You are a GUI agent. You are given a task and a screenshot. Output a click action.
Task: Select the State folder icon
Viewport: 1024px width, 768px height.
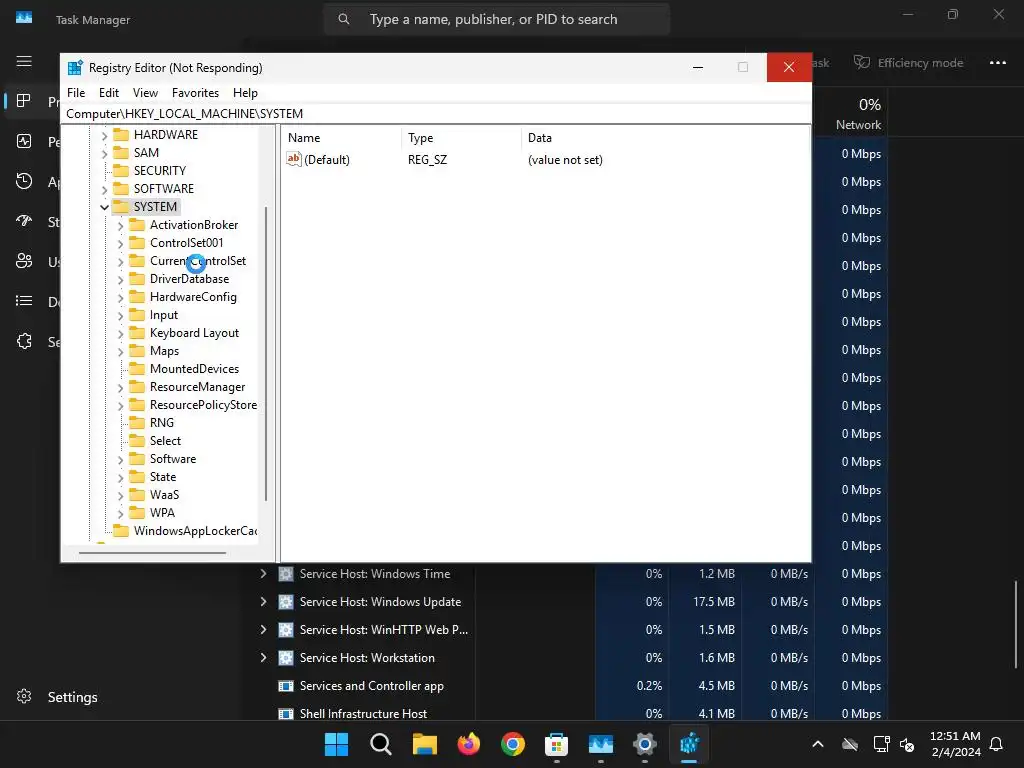click(x=137, y=477)
